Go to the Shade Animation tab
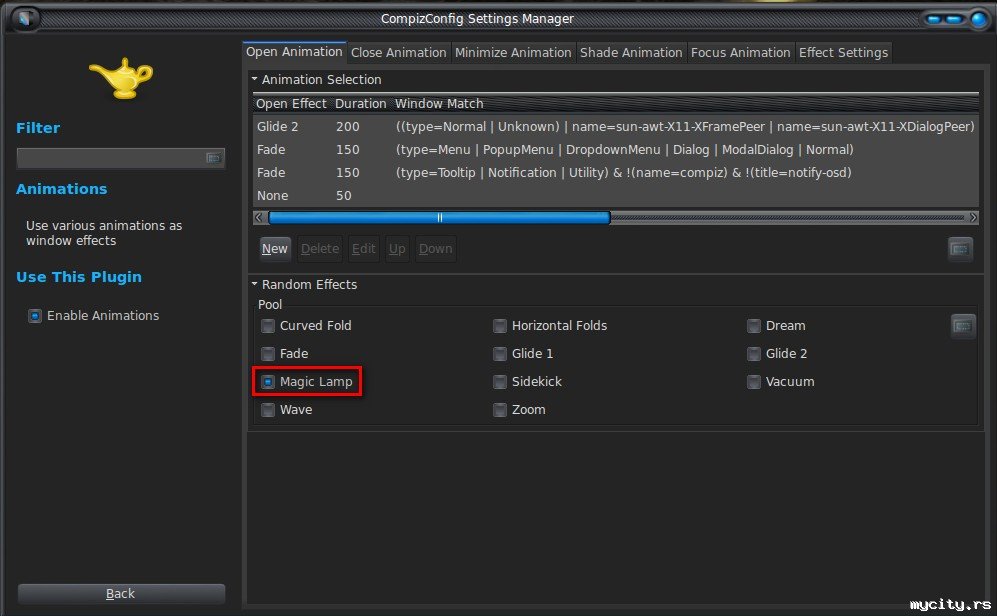997x616 pixels. (631, 53)
